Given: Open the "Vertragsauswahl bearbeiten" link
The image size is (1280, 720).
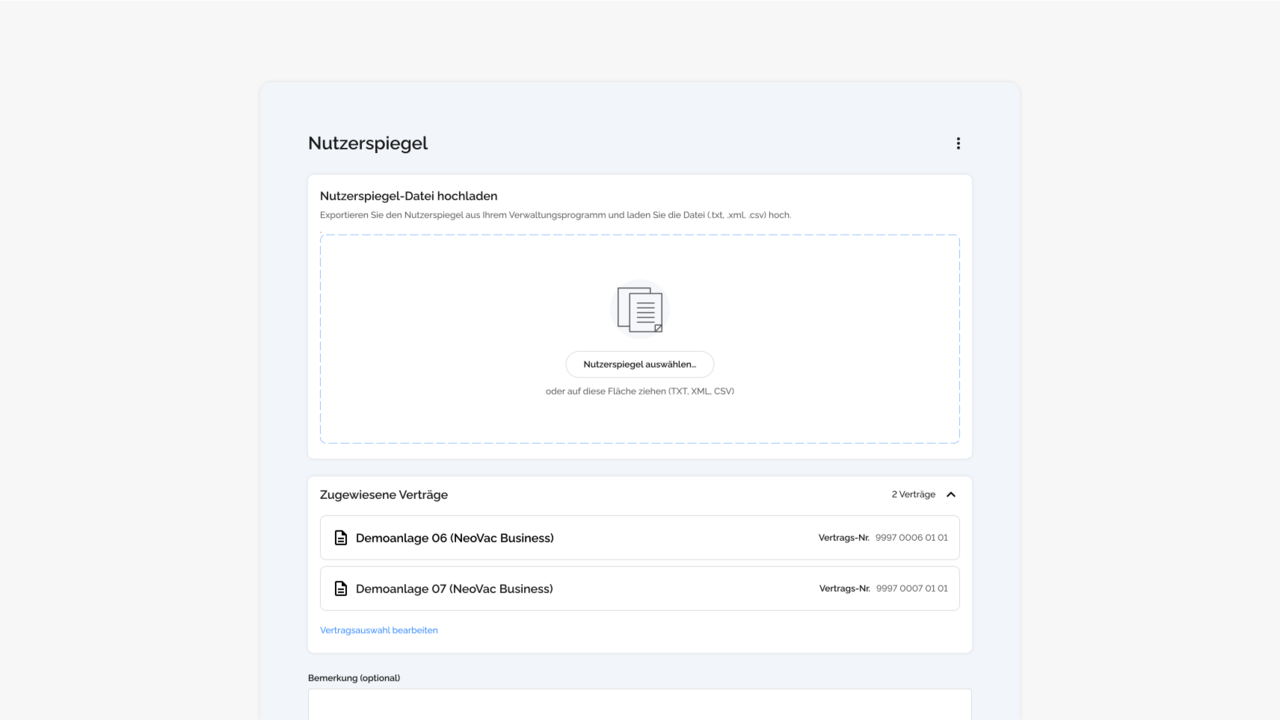Looking at the screenshot, I should 379,630.
